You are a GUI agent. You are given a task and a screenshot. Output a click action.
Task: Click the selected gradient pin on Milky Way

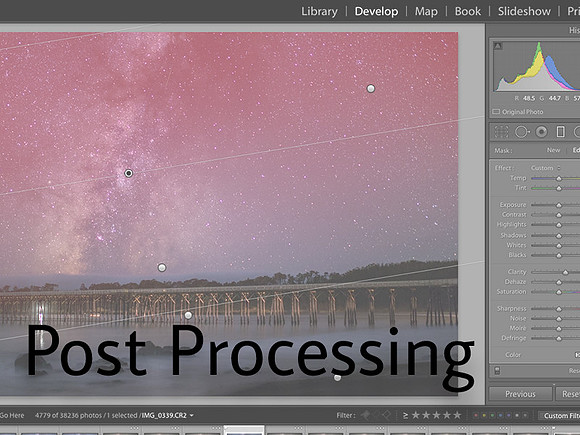[x=128, y=173]
